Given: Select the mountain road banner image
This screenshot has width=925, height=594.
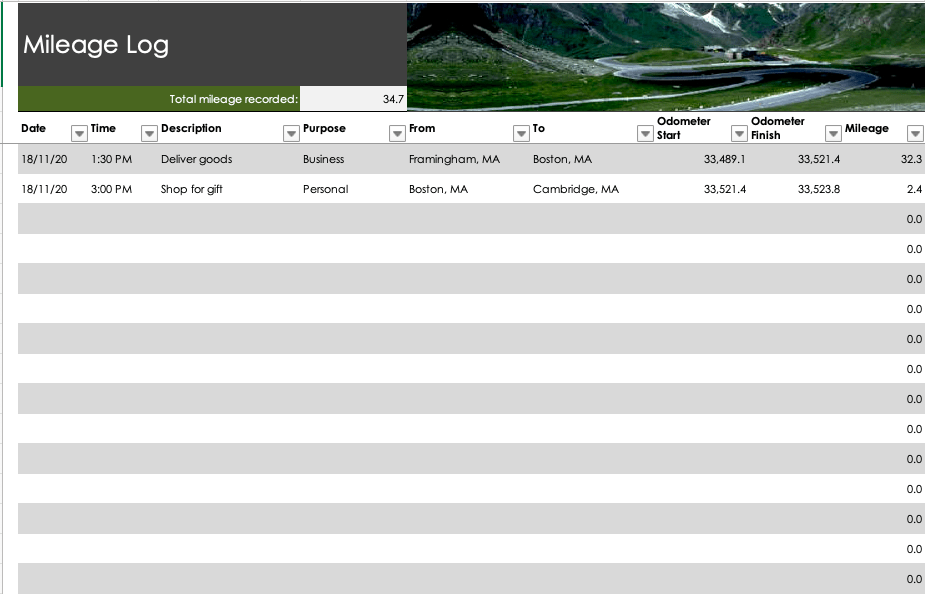Looking at the screenshot, I should [x=666, y=57].
